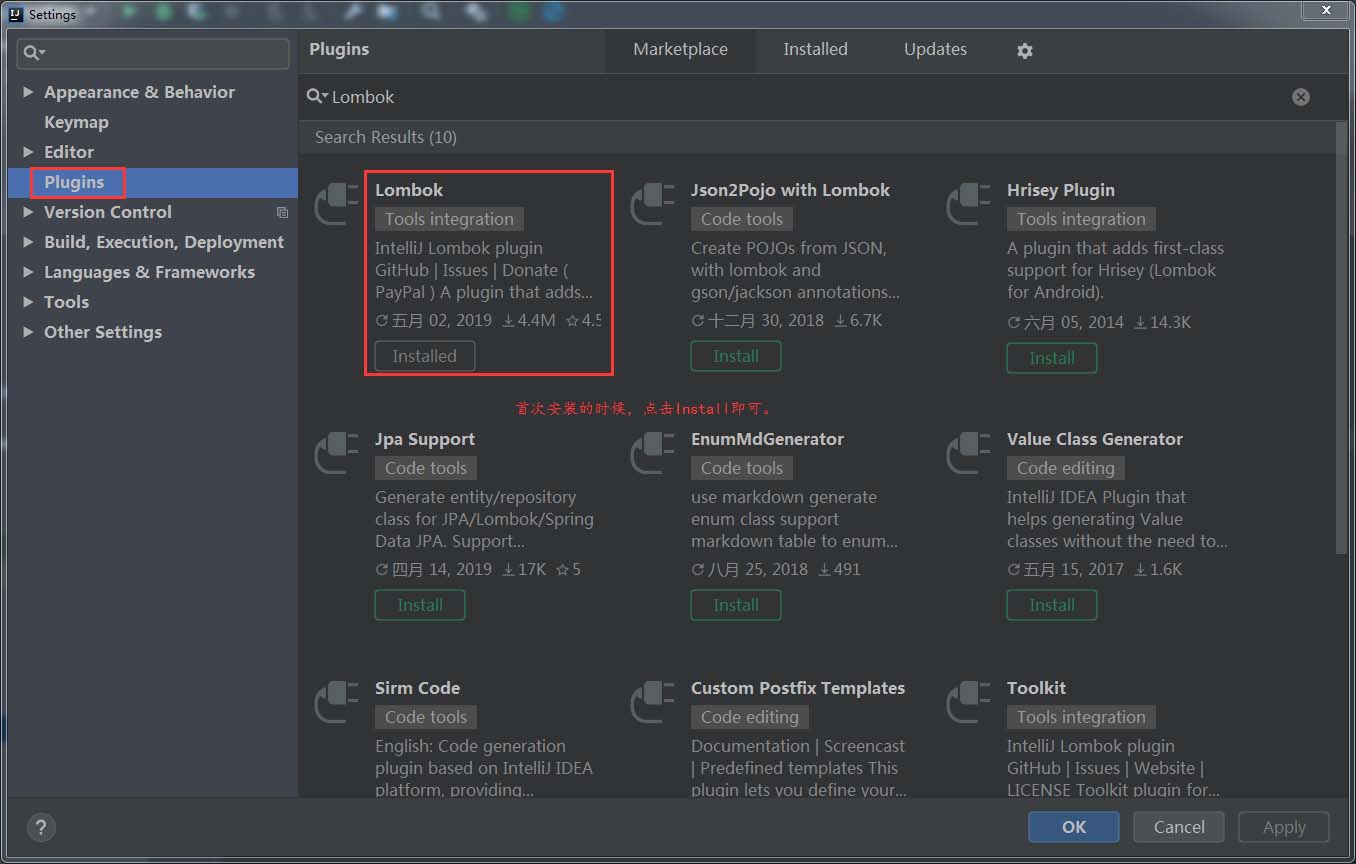
Task: Install the Json2Pojo with Lombok plugin
Action: point(736,356)
